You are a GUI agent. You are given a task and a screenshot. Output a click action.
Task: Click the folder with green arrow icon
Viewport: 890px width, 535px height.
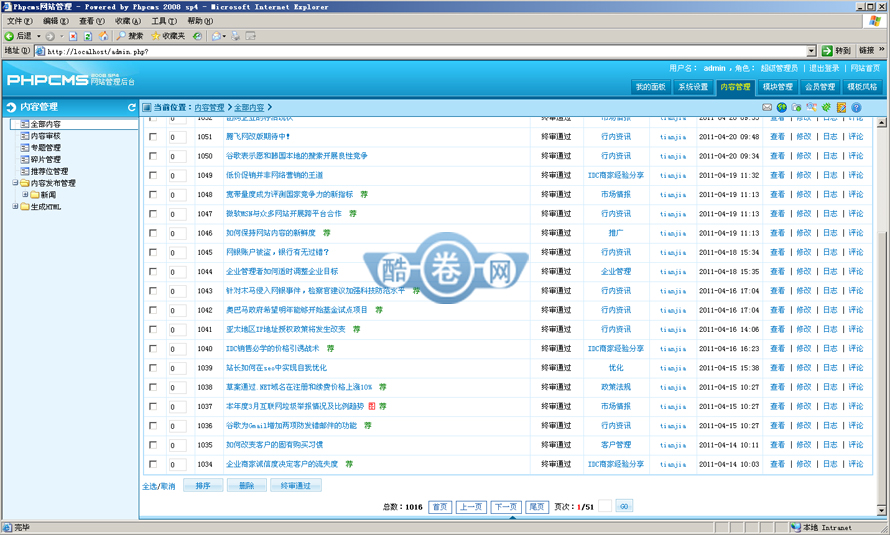[x=796, y=107]
